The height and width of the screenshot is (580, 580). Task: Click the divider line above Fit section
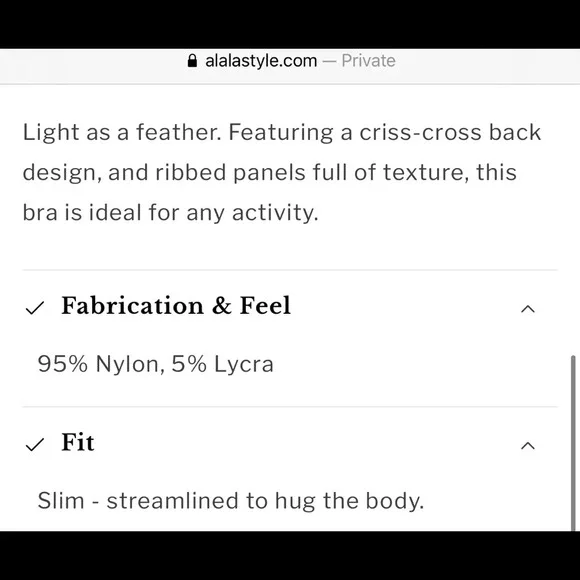pos(290,407)
